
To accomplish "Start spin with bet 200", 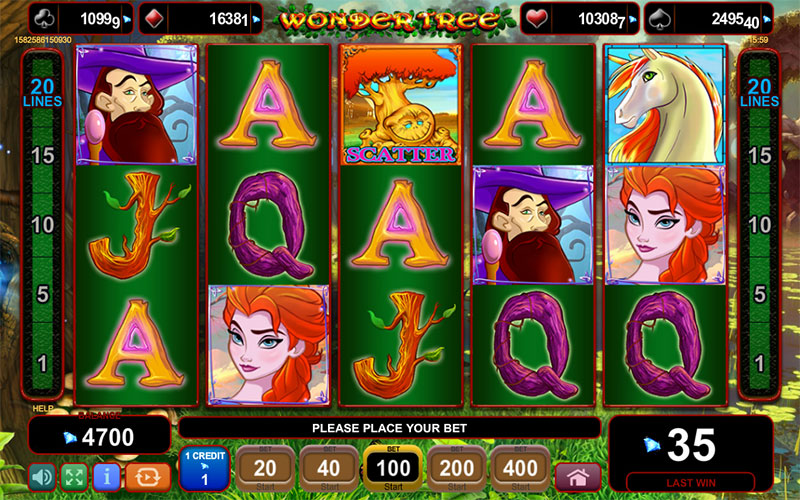I will [x=457, y=468].
